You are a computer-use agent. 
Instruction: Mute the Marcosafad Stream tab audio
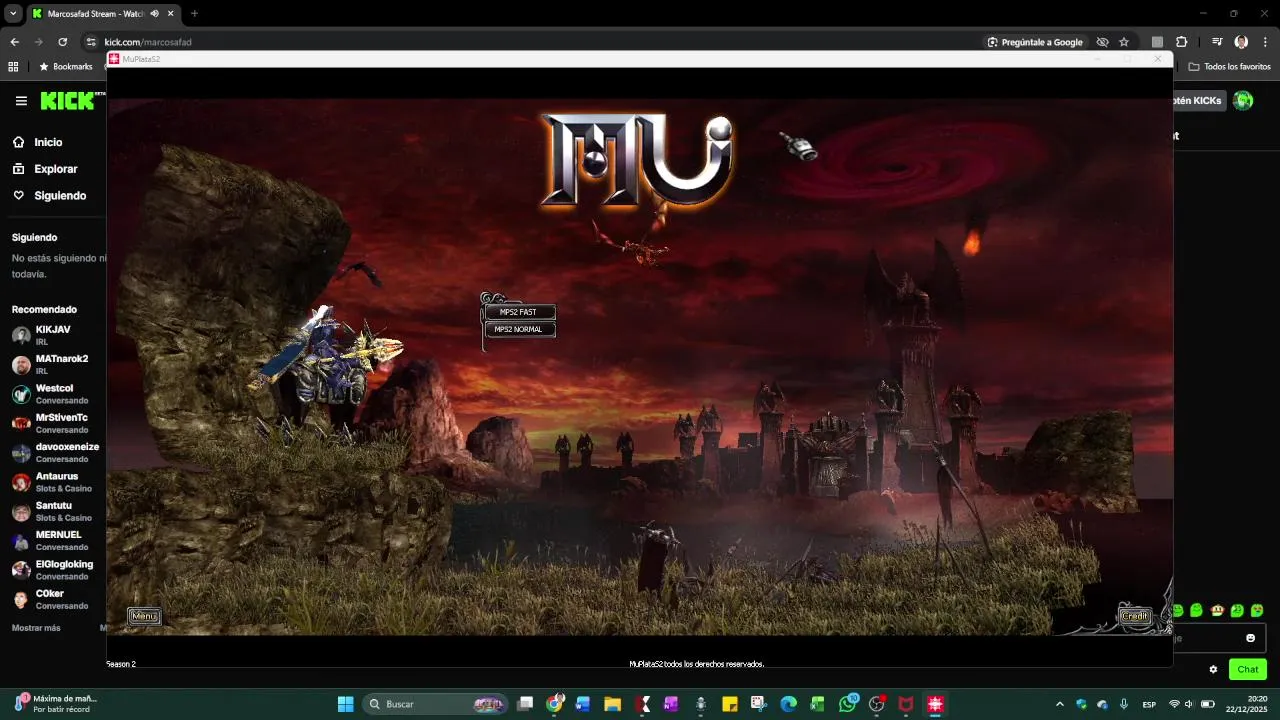(x=154, y=14)
